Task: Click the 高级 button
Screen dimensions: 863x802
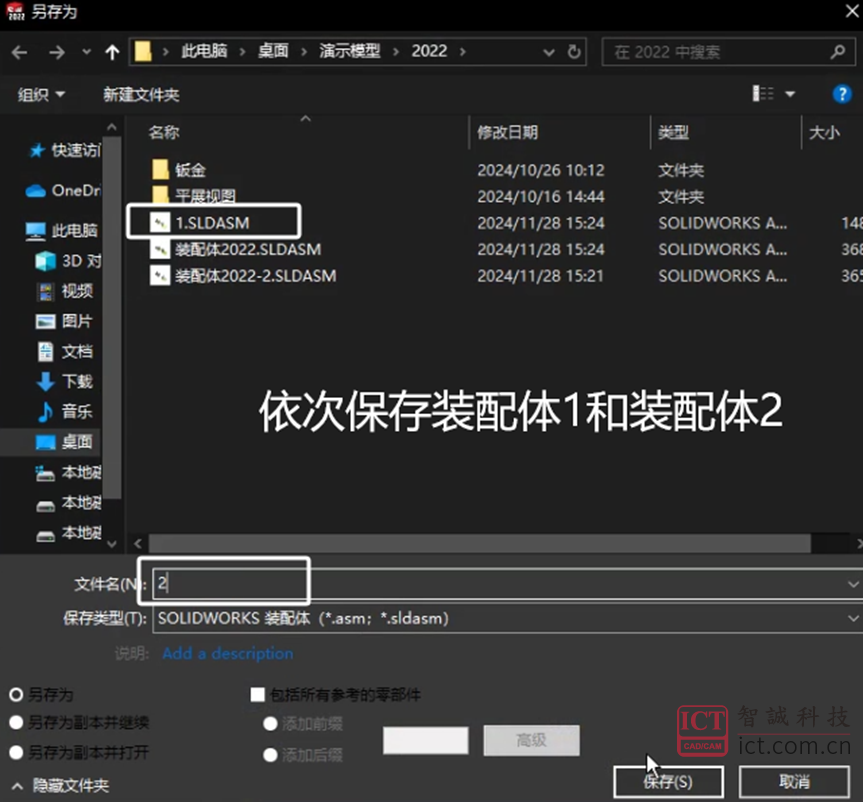Action: pos(531,740)
